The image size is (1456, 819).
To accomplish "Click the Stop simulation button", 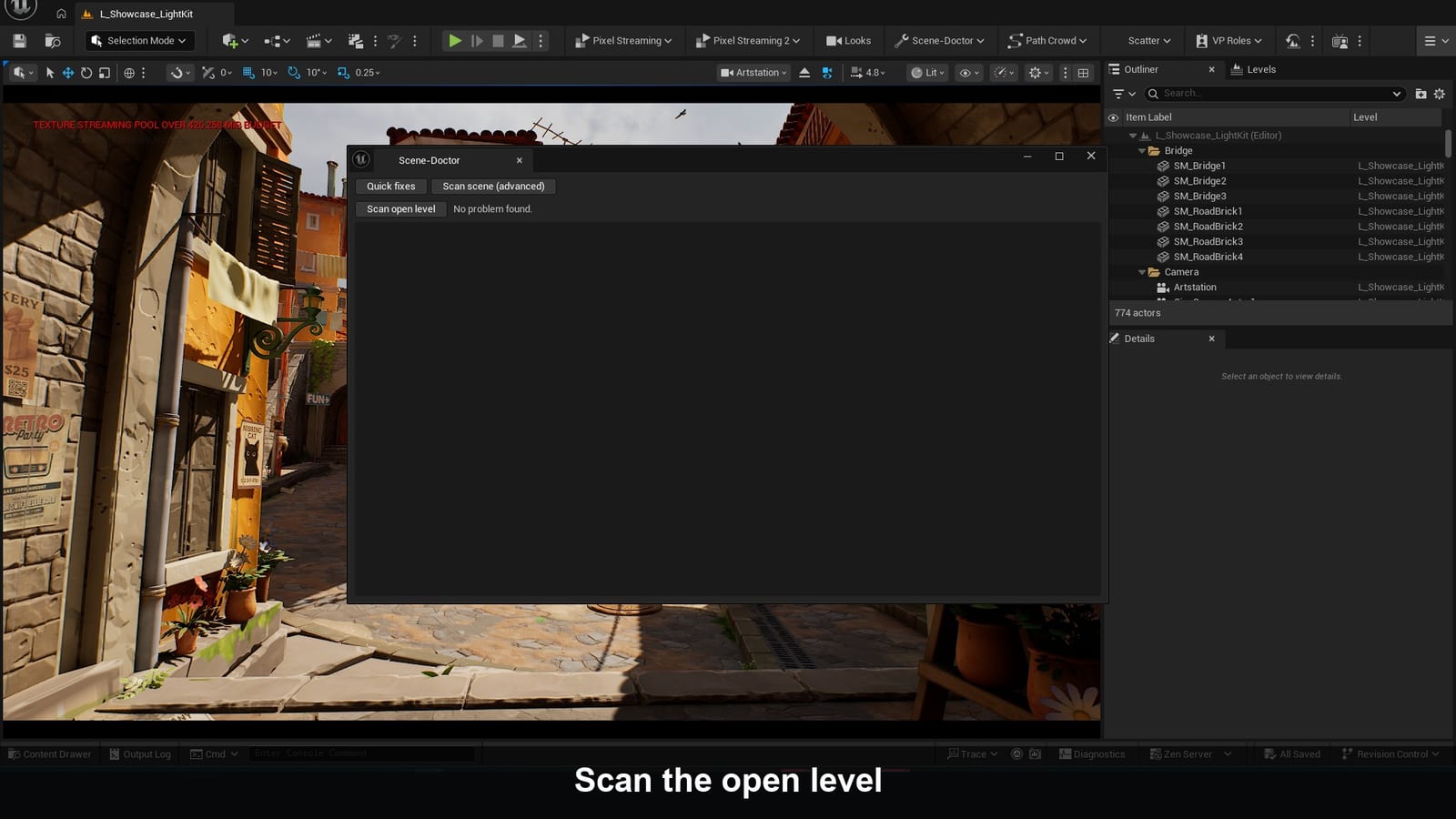I will [498, 41].
